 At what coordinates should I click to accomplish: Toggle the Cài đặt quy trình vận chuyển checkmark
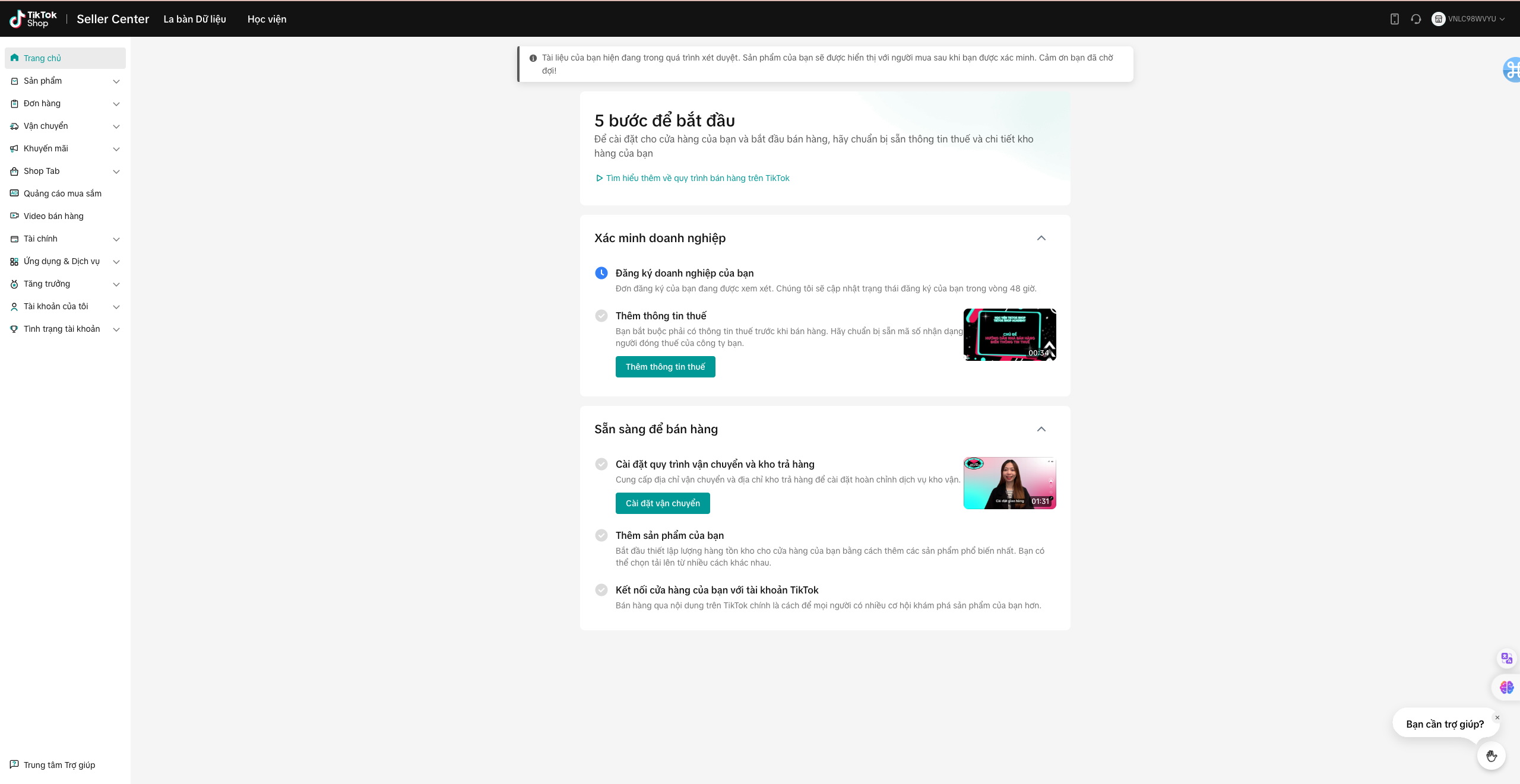coord(601,464)
